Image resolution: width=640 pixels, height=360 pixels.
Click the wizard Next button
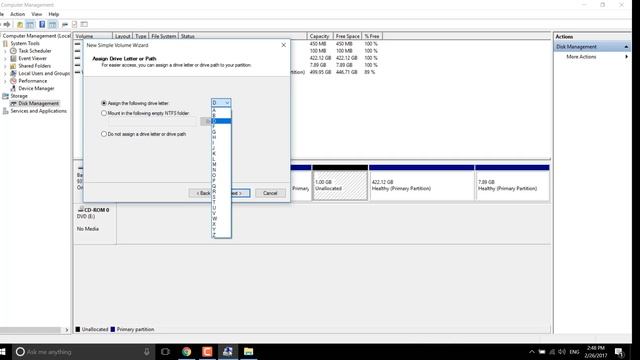pos(240,193)
